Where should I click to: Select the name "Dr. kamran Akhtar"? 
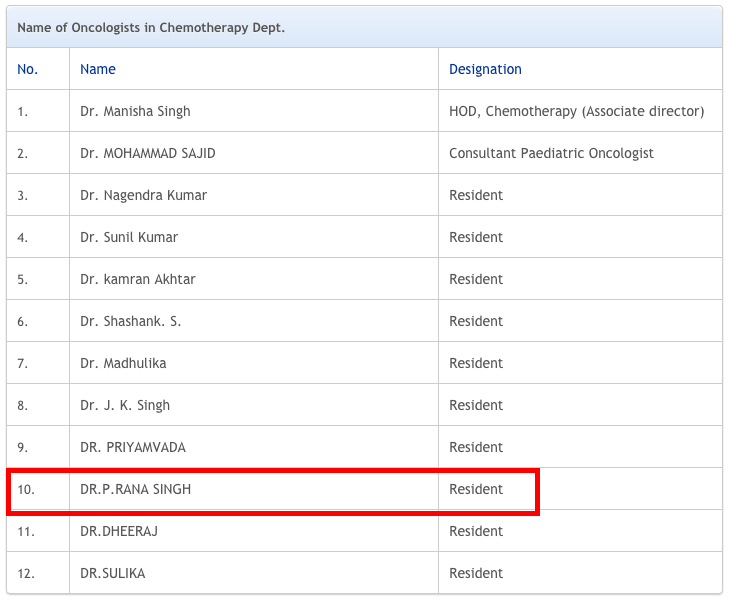coord(137,279)
